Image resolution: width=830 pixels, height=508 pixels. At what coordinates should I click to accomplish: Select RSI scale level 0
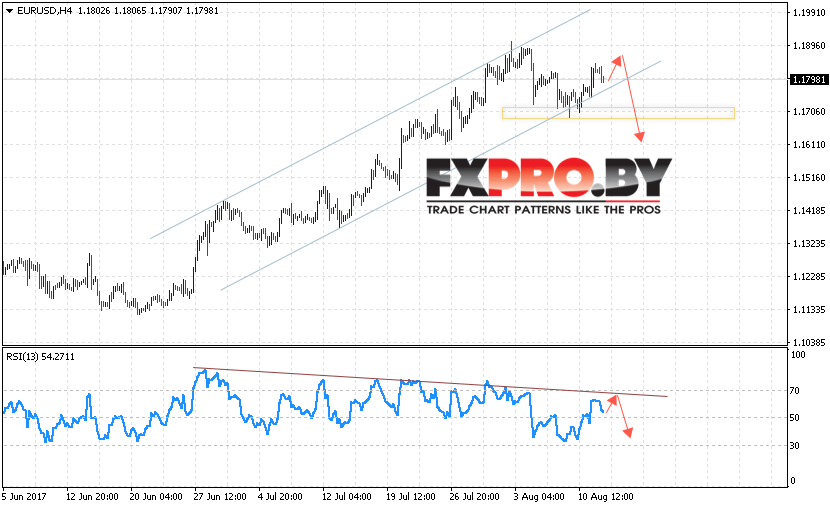792,480
